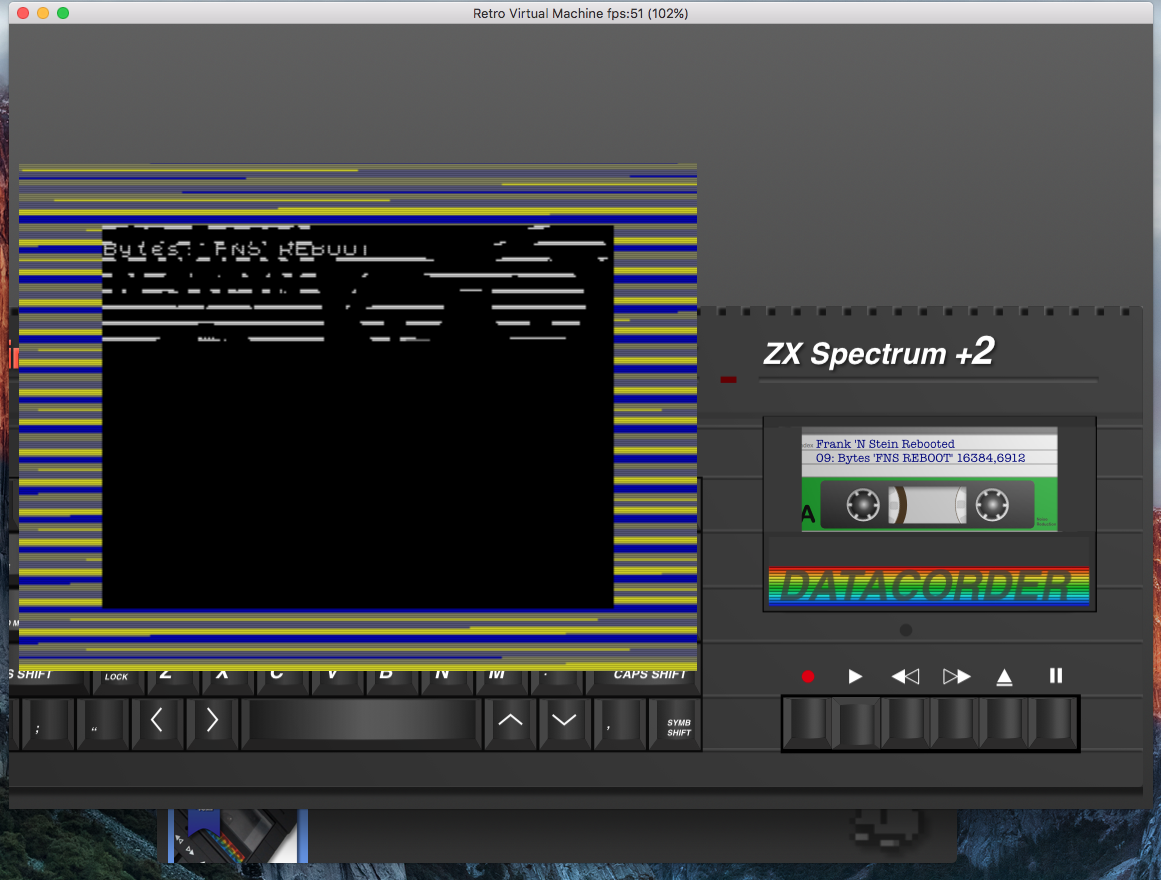
Task: Click the red record tape icon
Action: coord(808,676)
